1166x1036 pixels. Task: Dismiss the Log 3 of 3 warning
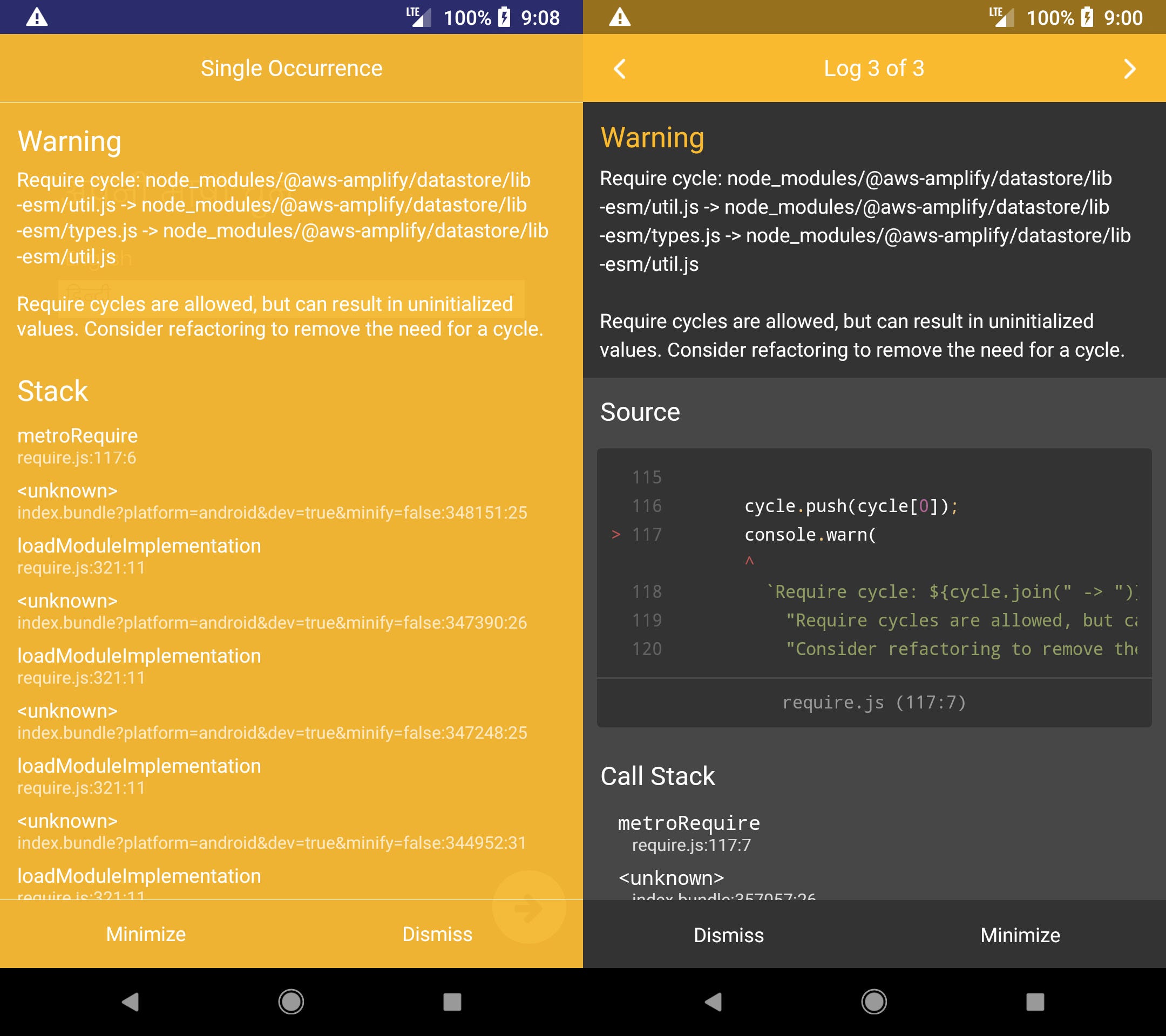pyautogui.click(x=729, y=935)
